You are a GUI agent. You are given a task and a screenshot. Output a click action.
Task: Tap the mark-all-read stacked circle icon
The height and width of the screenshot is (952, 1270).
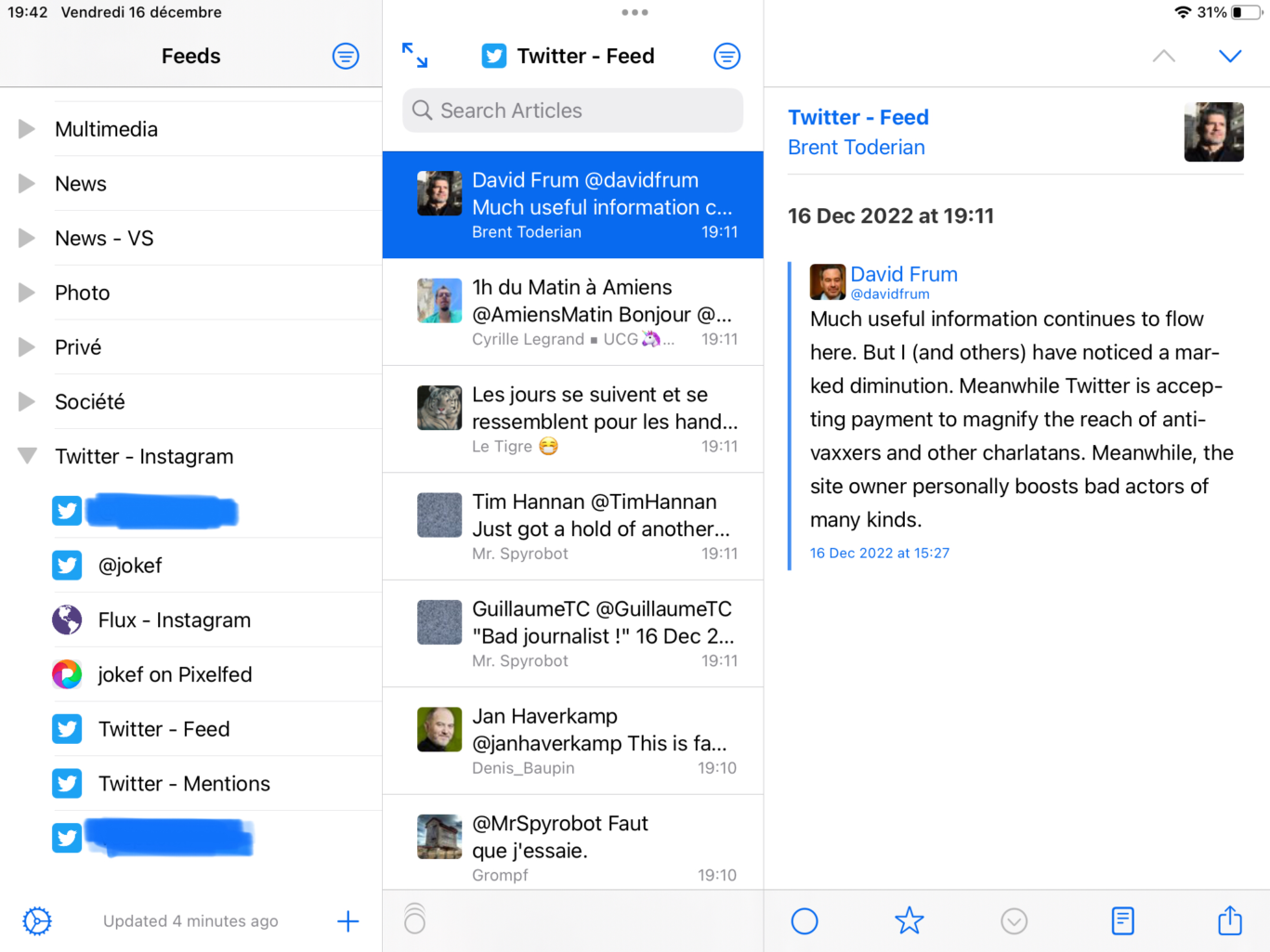pyautogui.click(x=414, y=919)
